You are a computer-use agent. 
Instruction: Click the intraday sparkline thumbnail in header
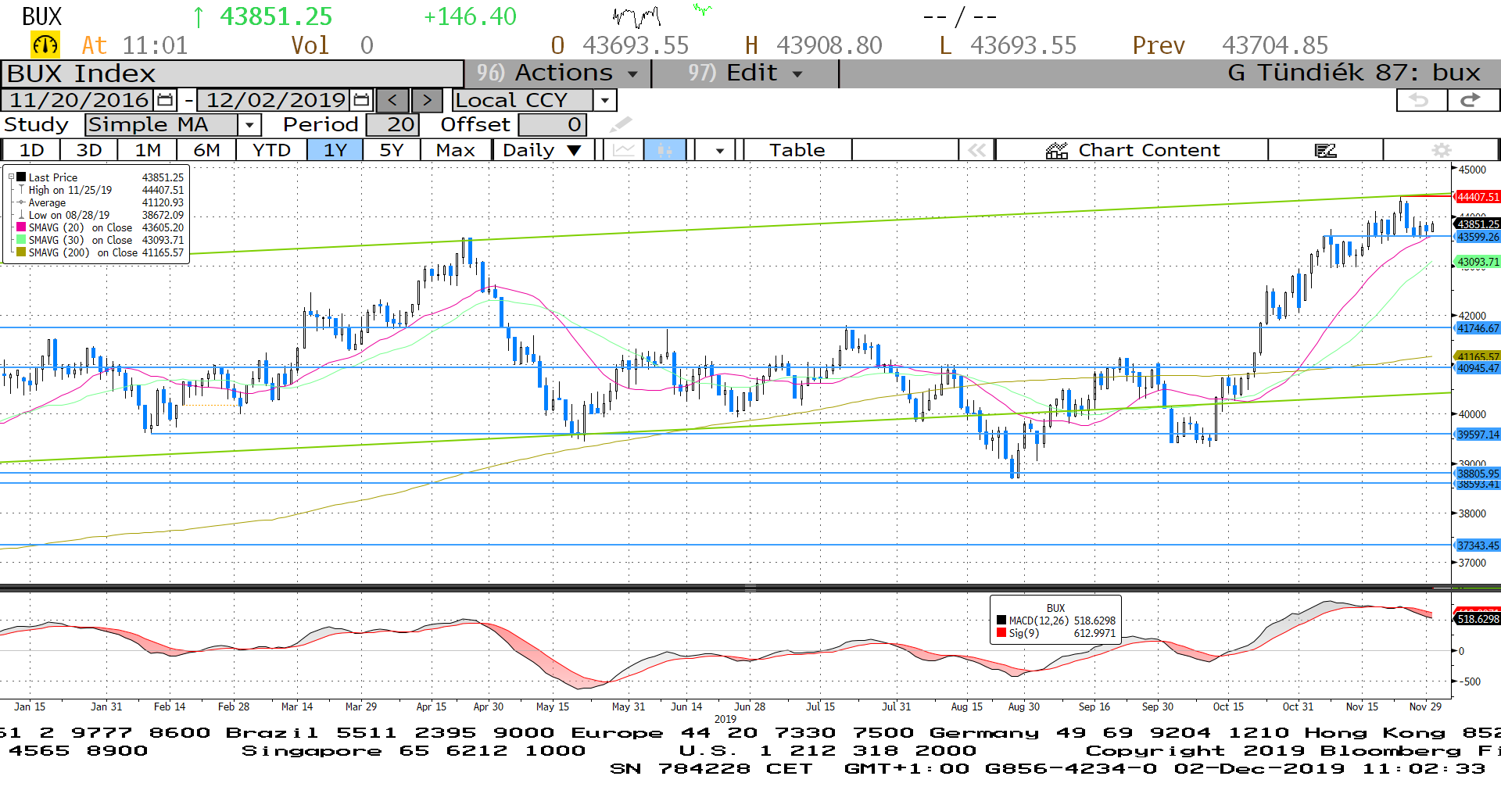click(x=636, y=16)
